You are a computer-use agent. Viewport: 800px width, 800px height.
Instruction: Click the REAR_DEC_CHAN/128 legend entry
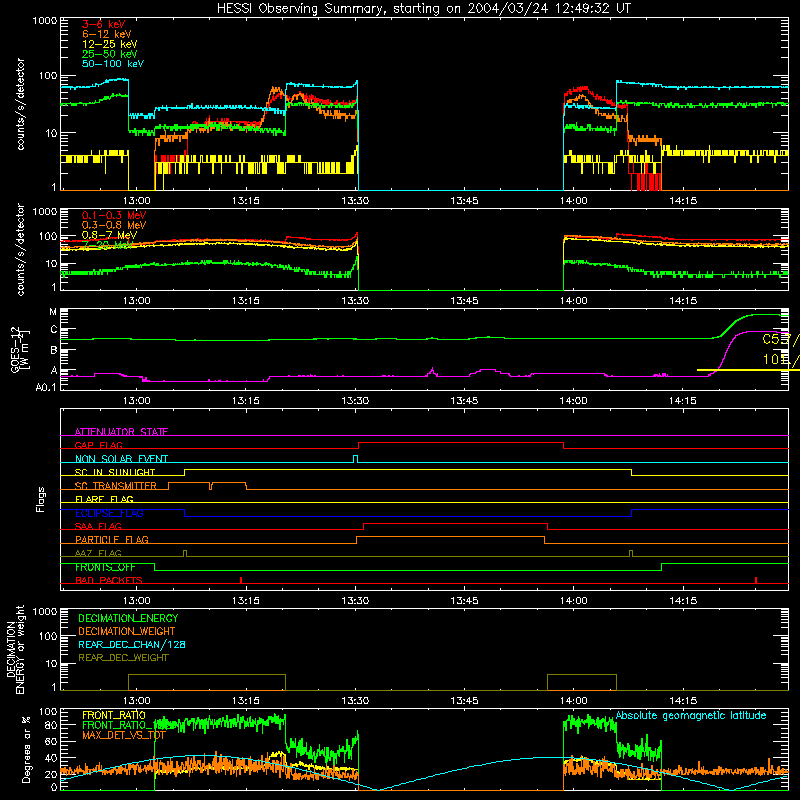tap(132, 644)
